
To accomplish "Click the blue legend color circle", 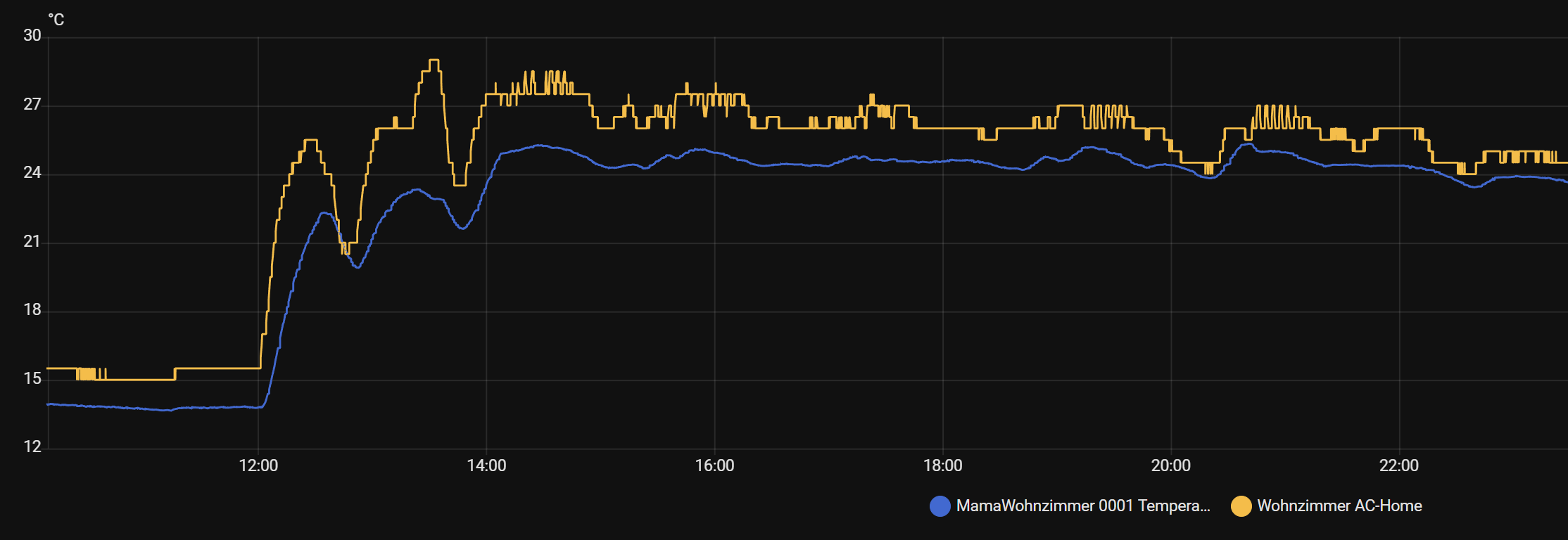I will 940,506.
